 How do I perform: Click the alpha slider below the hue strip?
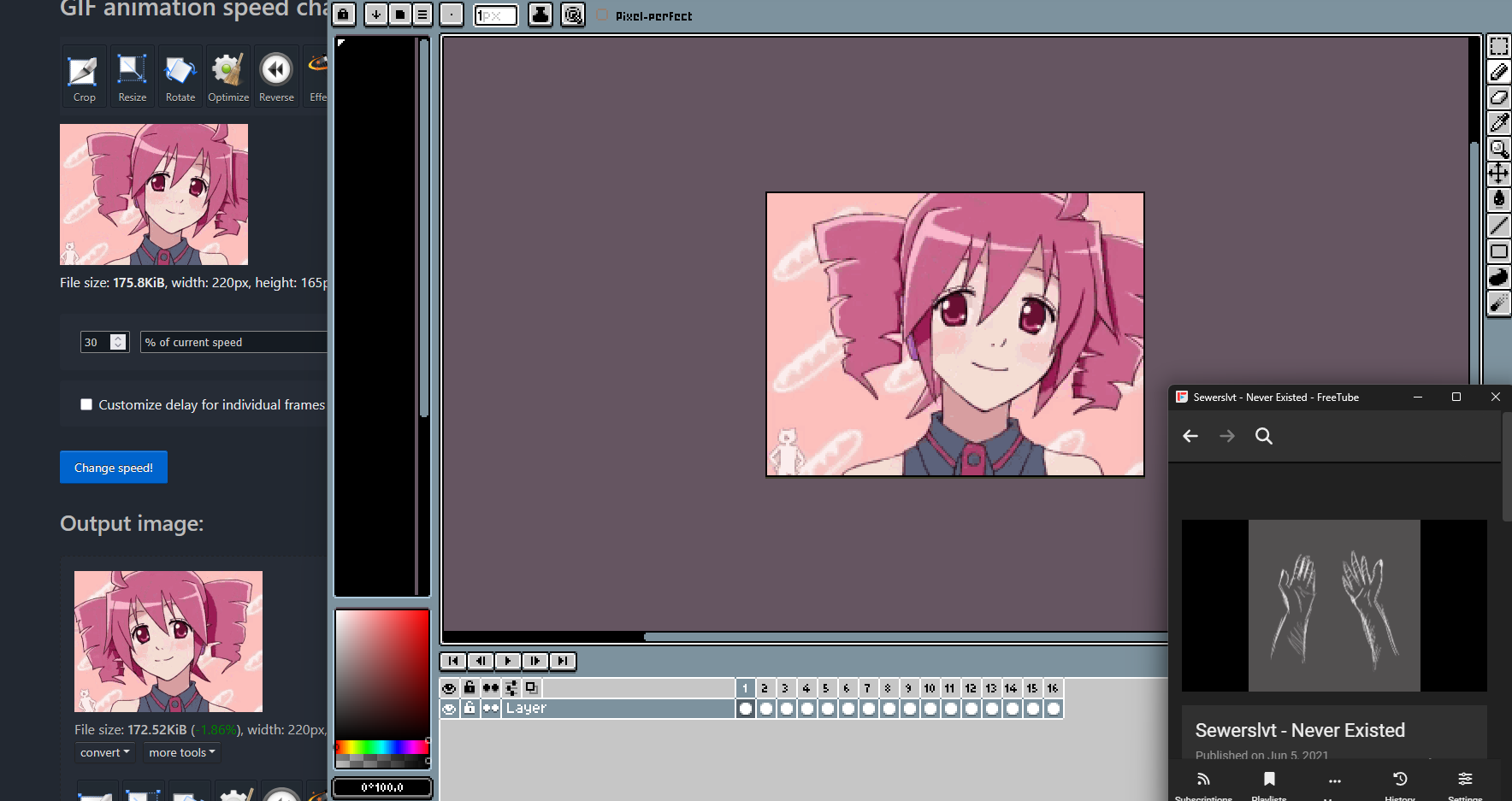pos(382,761)
